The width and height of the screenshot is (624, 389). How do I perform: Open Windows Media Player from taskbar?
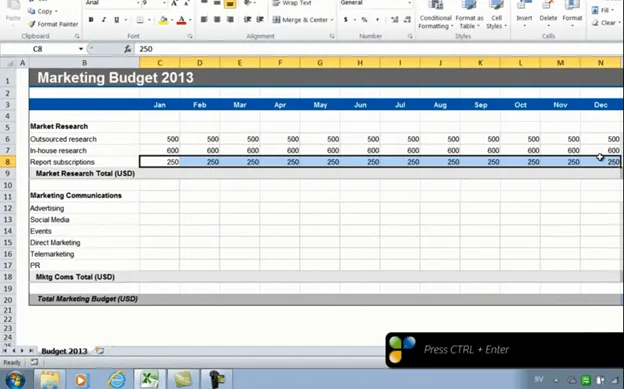[81, 379]
